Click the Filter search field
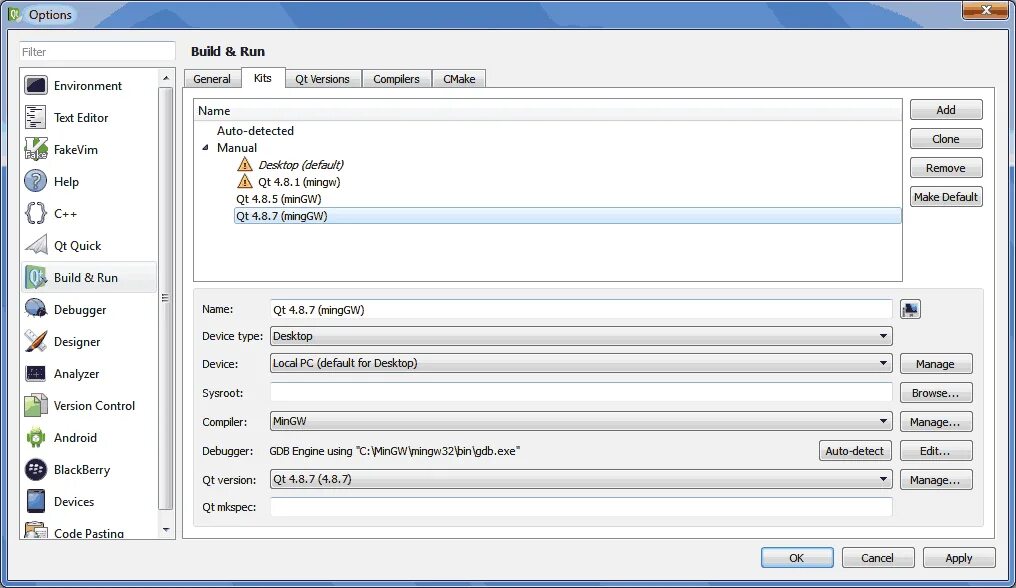Screen dimensions: 1016x588 point(97,51)
